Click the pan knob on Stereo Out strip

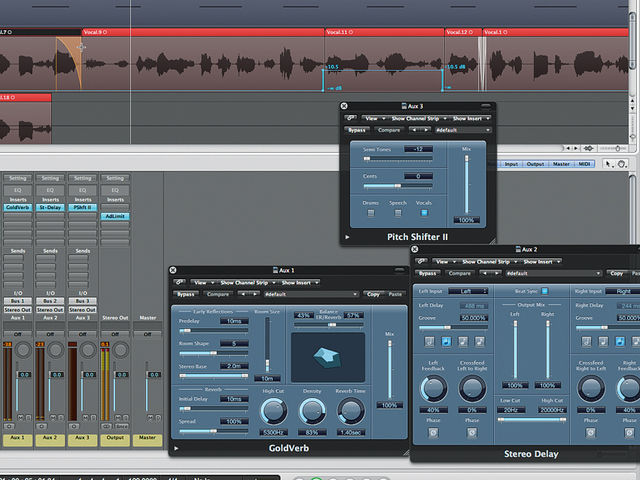click(x=120, y=350)
